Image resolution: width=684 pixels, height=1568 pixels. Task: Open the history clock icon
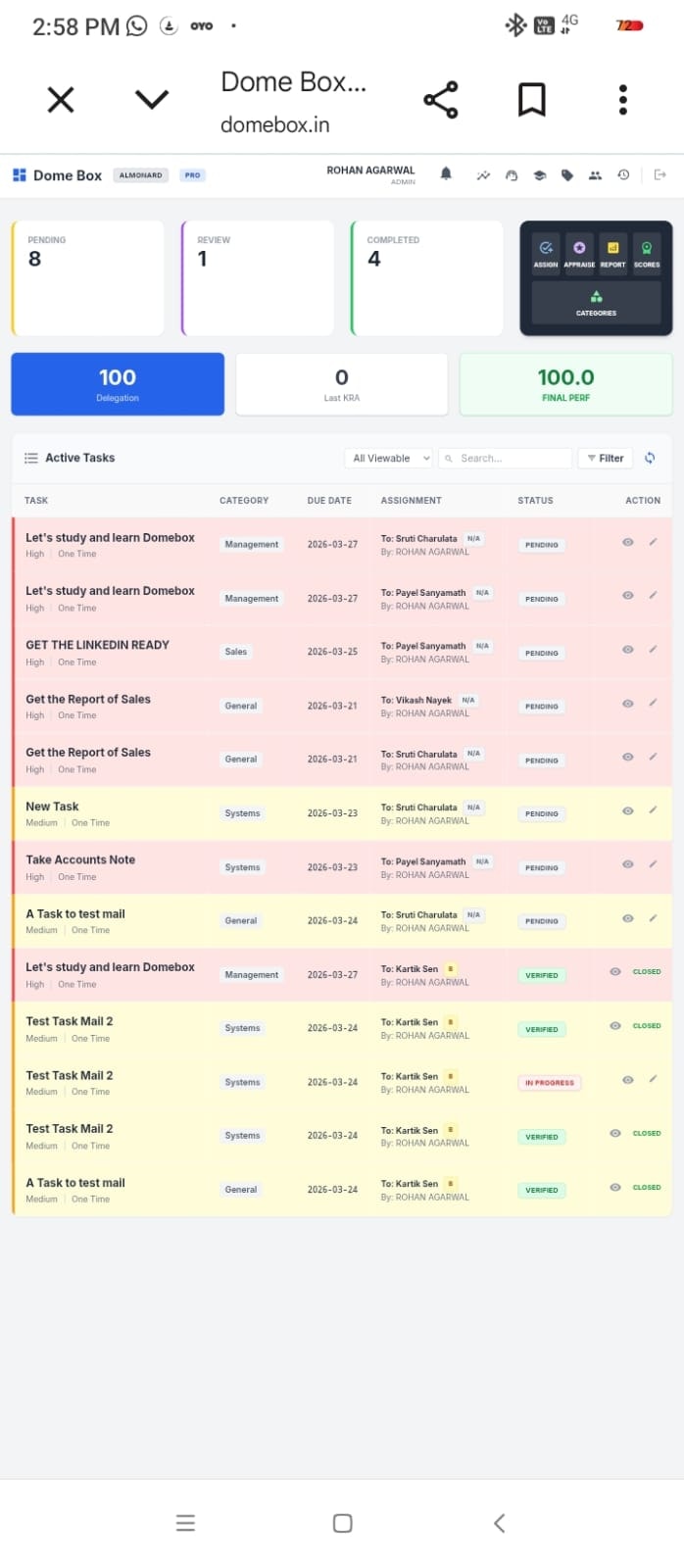tap(623, 175)
